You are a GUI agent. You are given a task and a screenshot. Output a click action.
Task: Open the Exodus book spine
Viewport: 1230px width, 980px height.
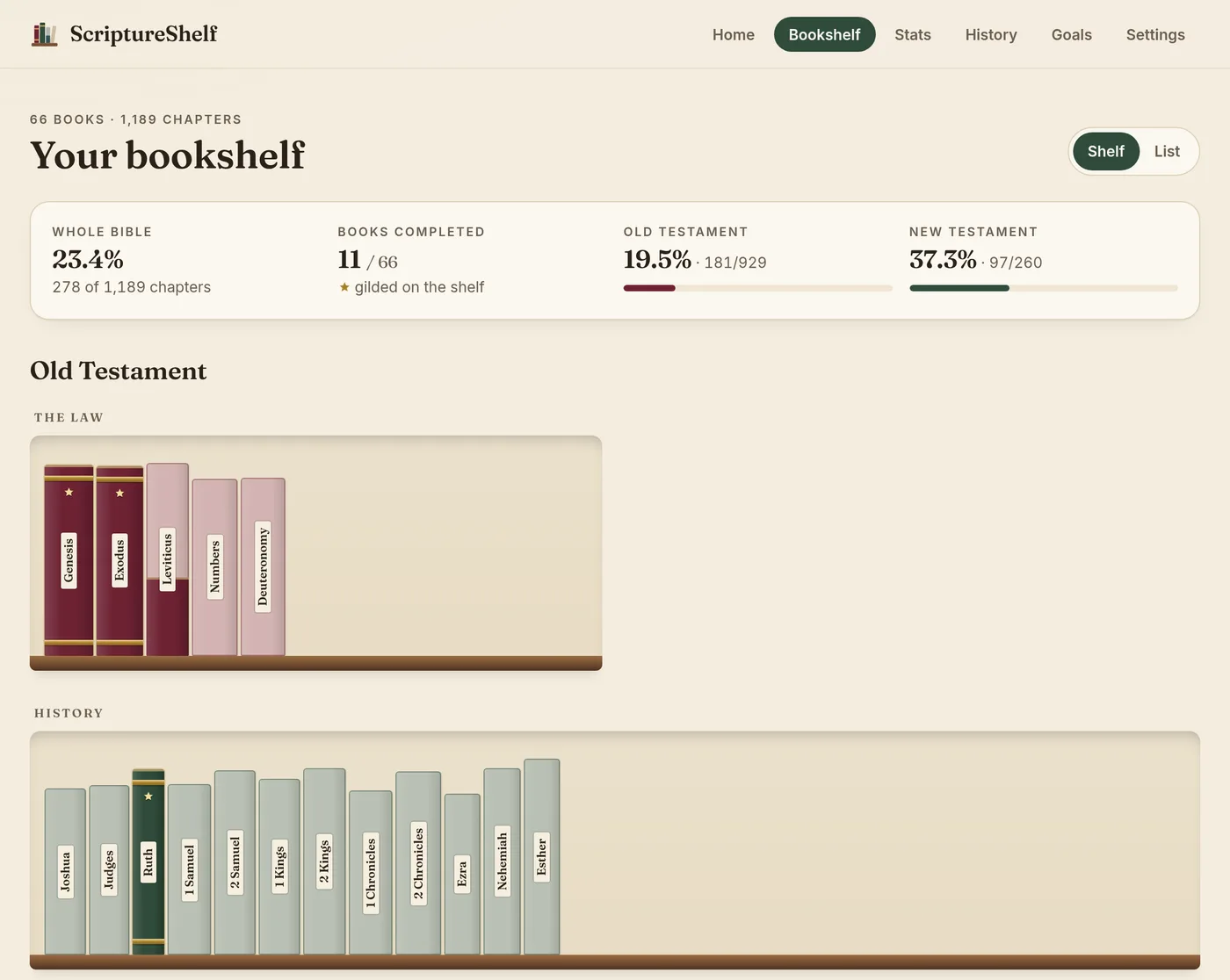[119, 560]
